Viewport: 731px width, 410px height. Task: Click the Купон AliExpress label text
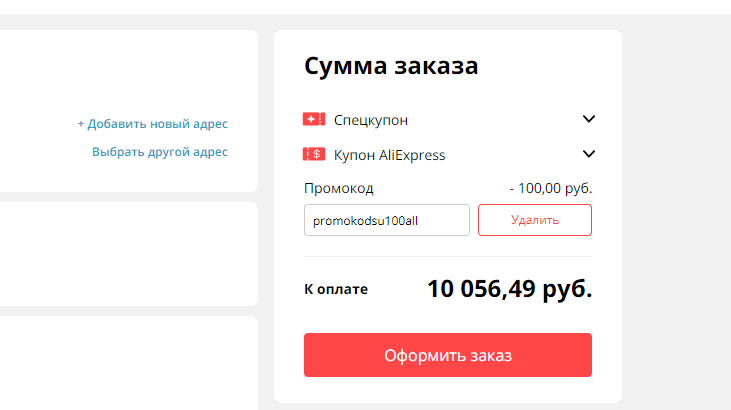coord(390,155)
